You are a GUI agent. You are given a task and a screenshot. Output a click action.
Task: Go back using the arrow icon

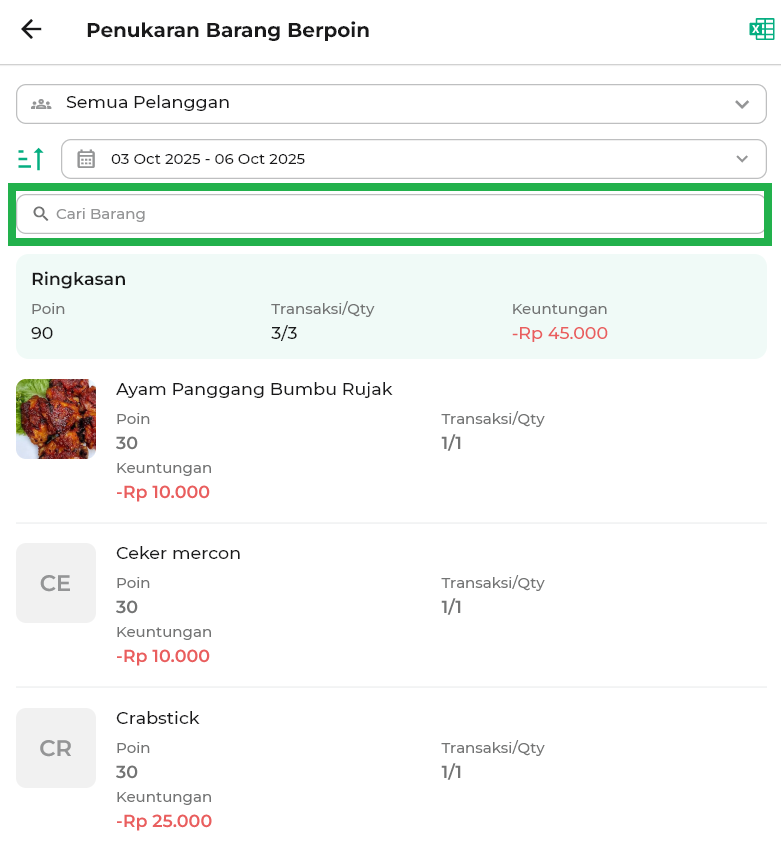pyautogui.click(x=31, y=29)
